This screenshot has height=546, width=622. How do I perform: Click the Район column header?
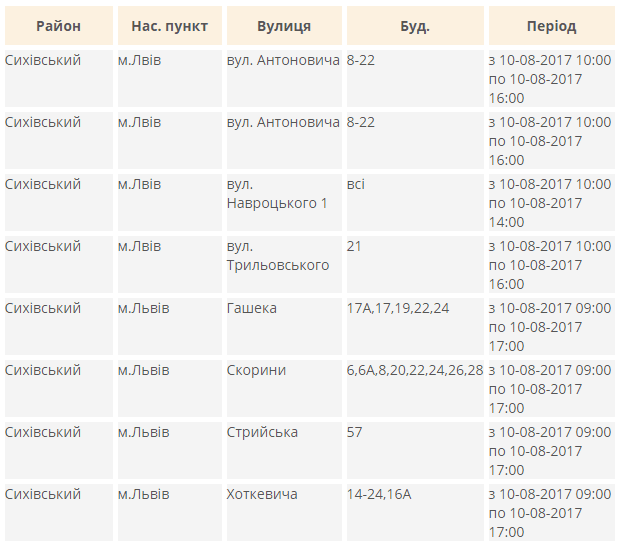(57, 26)
